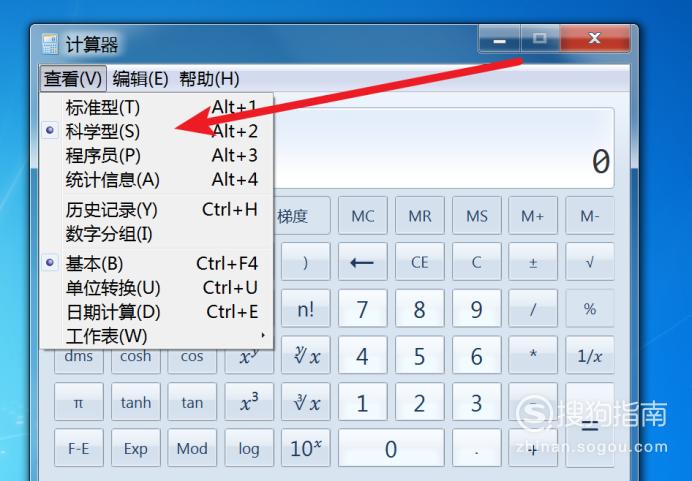Click the closing parenthesis key

point(305,263)
